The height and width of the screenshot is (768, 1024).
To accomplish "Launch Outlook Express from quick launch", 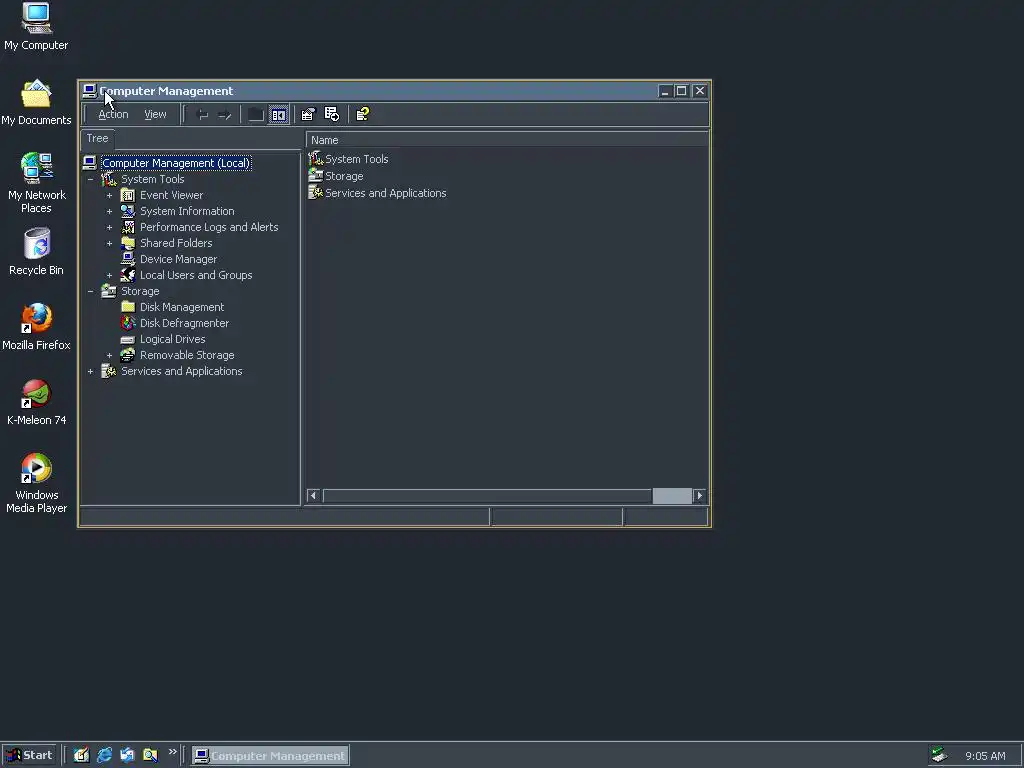I will pyautogui.click(x=127, y=755).
